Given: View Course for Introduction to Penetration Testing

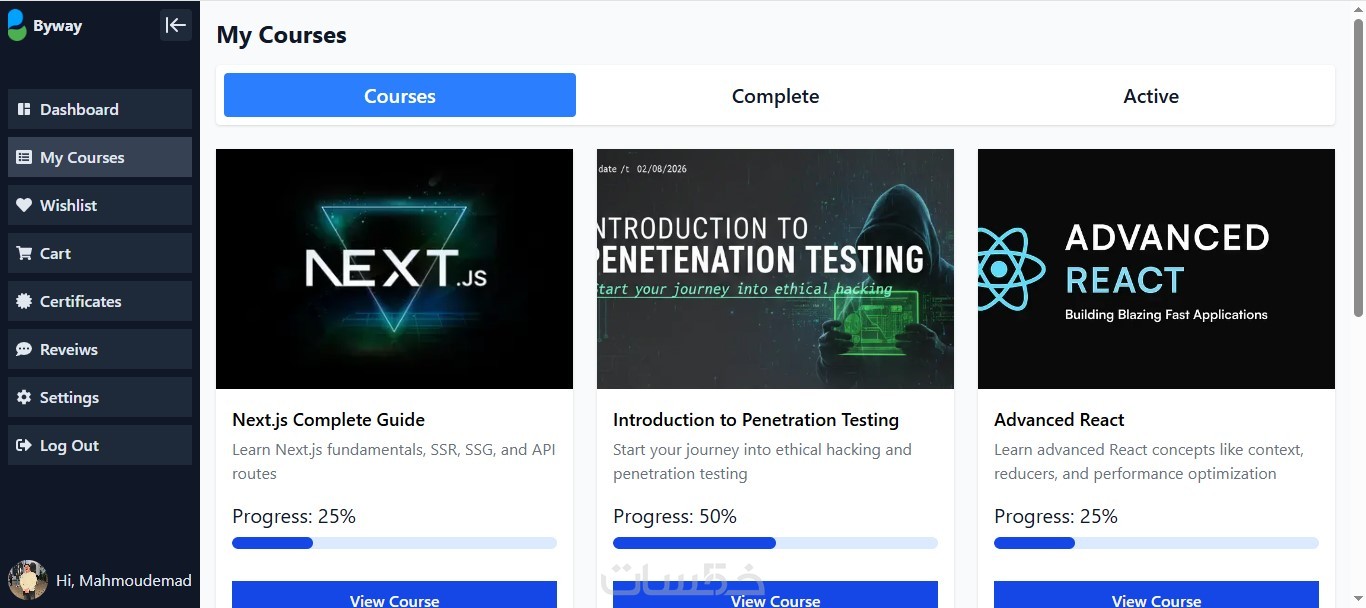Looking at the screenshot, I should pos(775,595).
